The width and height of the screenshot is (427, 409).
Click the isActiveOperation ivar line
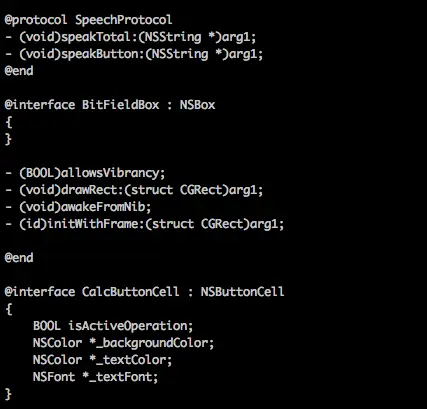pyautogui.click(x=113, y=326)
